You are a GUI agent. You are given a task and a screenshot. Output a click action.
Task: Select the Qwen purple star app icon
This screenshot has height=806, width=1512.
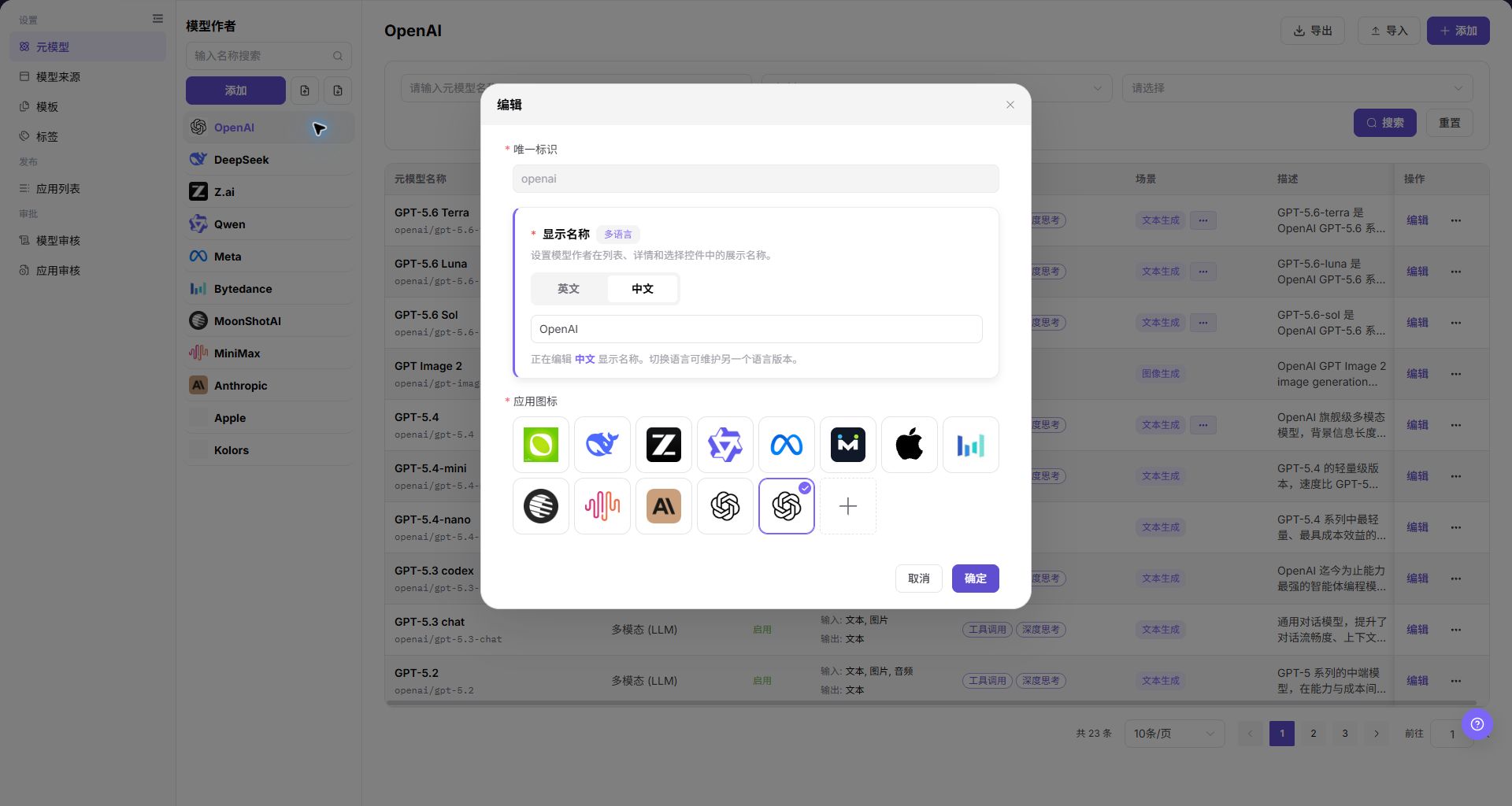tap(725, 445)
